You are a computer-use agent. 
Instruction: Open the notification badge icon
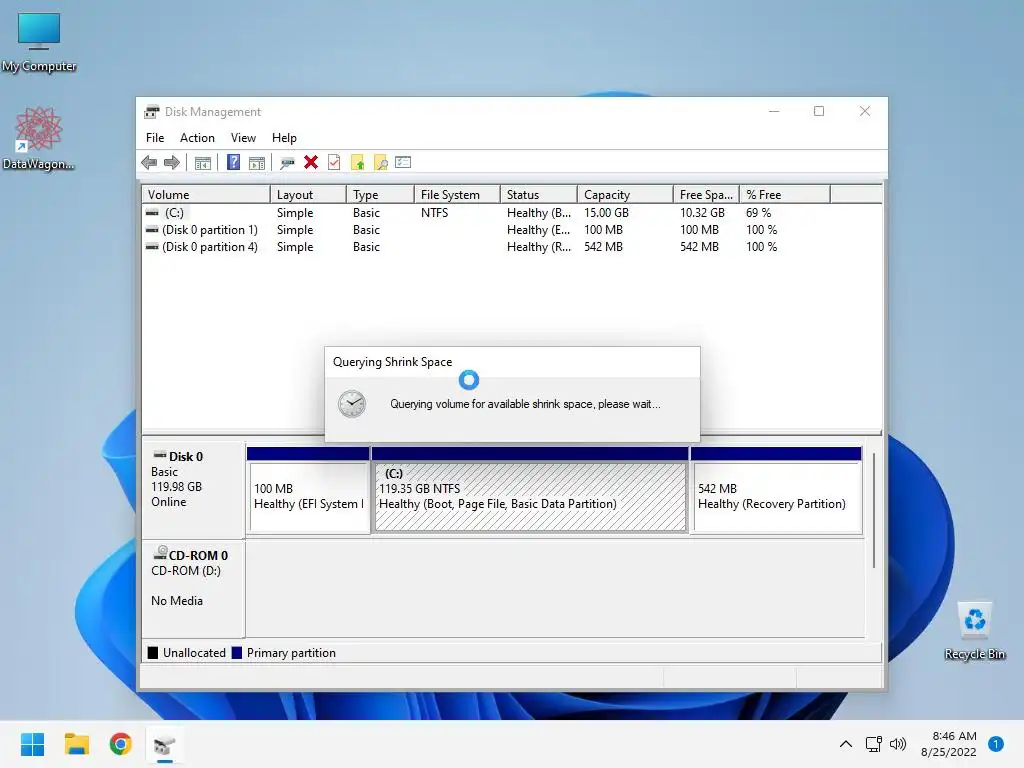click(x=996, y=744)
